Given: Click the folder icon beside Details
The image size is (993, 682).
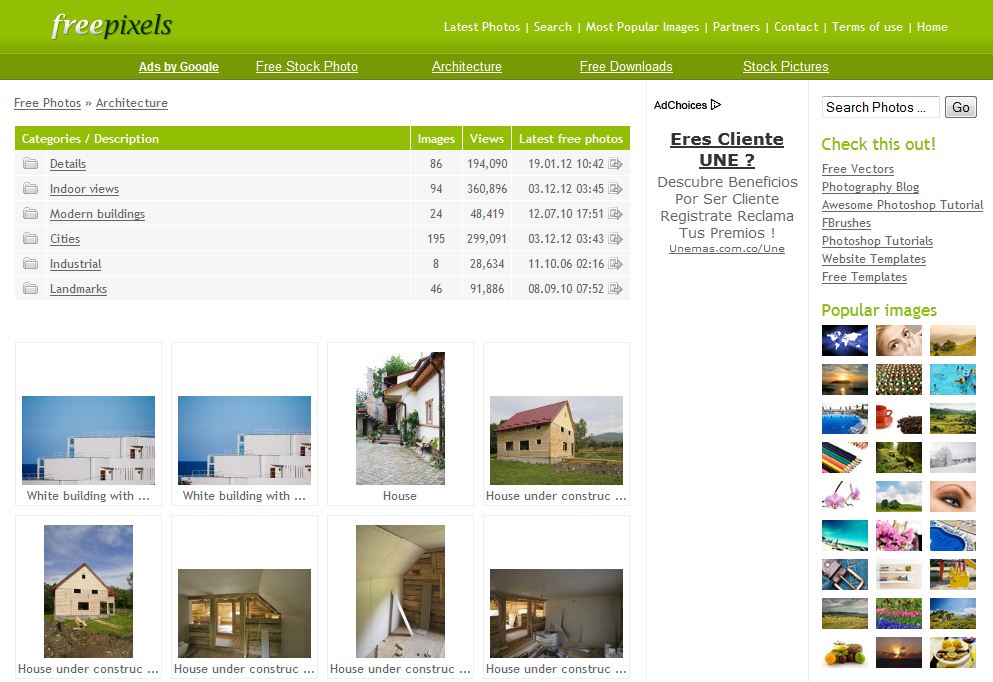Looking at the screenshot, I should pos(30,163).
